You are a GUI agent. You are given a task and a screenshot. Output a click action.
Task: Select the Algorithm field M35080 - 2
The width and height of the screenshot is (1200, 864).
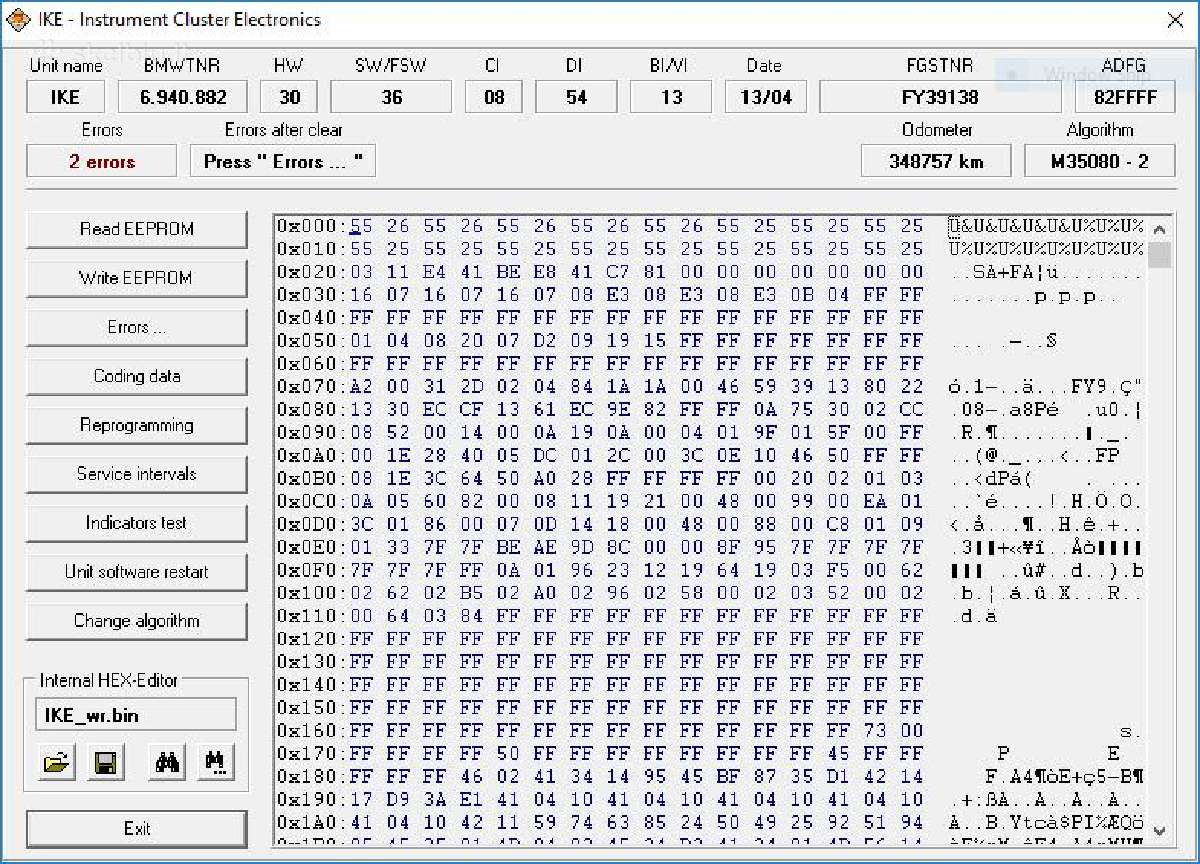point(1099,161)
